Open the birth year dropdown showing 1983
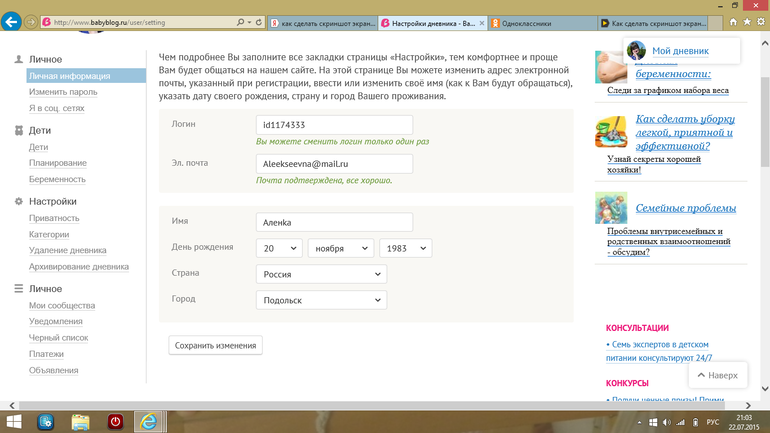The image size is (770, 433). (x=406, y=248)
